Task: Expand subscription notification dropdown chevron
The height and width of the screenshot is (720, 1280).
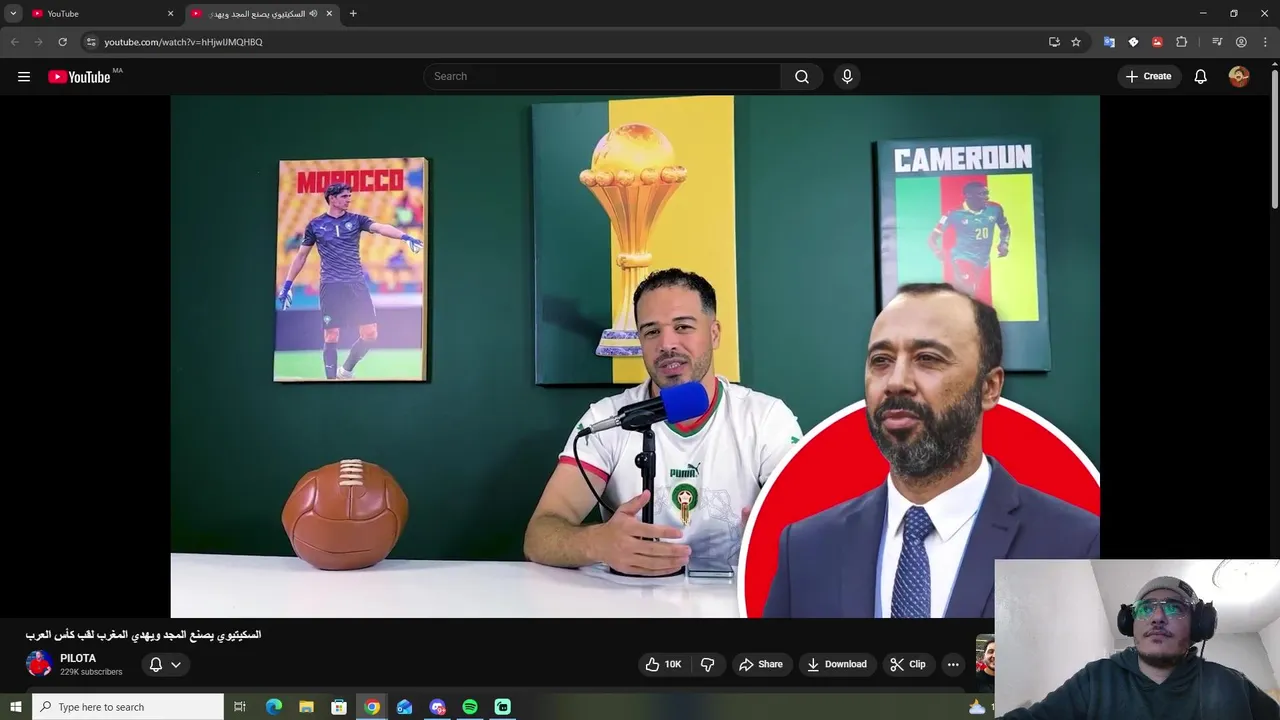Action: point(176,664)
